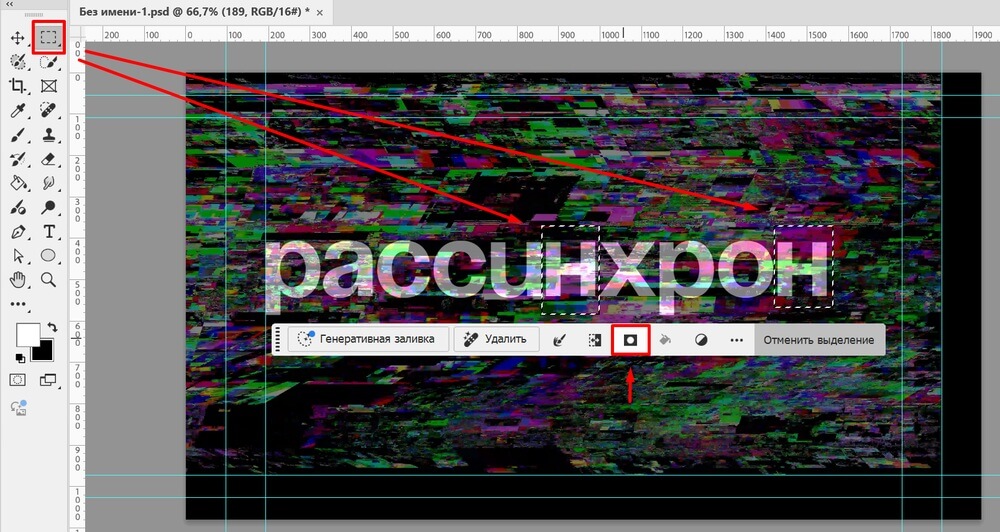Activate the Hand tool
Screen dimensions: 1000x532
(17, 280)
